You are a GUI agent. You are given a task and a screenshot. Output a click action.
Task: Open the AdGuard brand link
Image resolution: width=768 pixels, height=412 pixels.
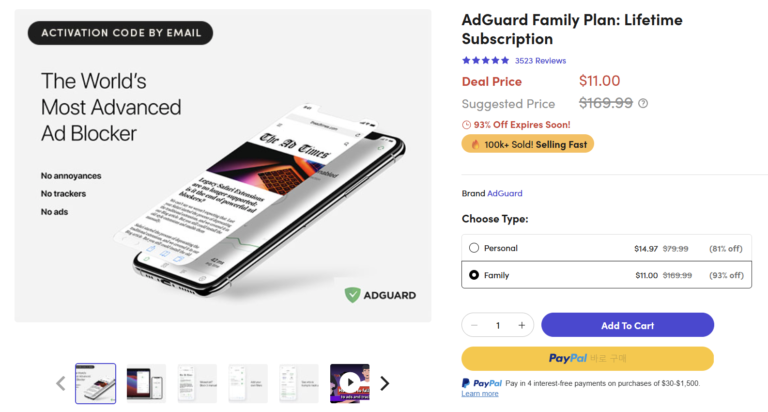(504, 193)
